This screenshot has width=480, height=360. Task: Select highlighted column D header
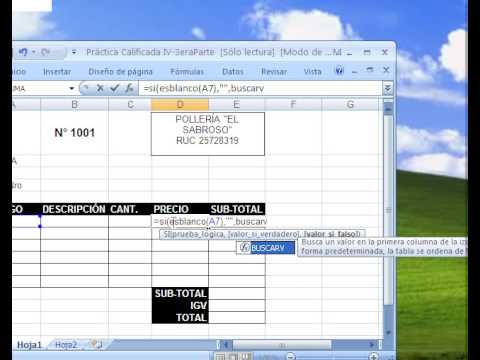point(180,105)
